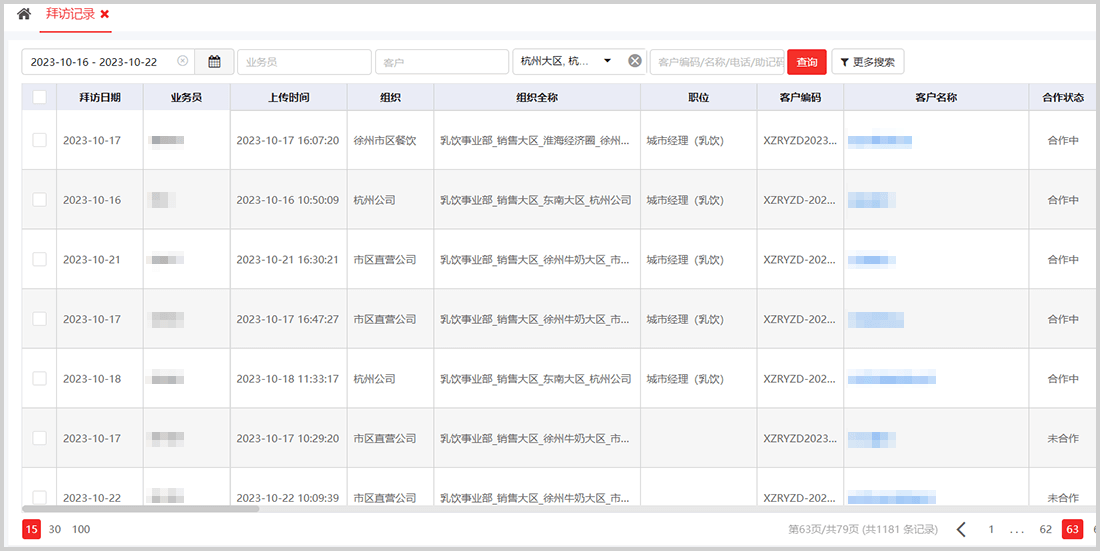Screen dimensions: 1100x551
Task: Close the 拜访记录 tab
Action: pos(105,14)
